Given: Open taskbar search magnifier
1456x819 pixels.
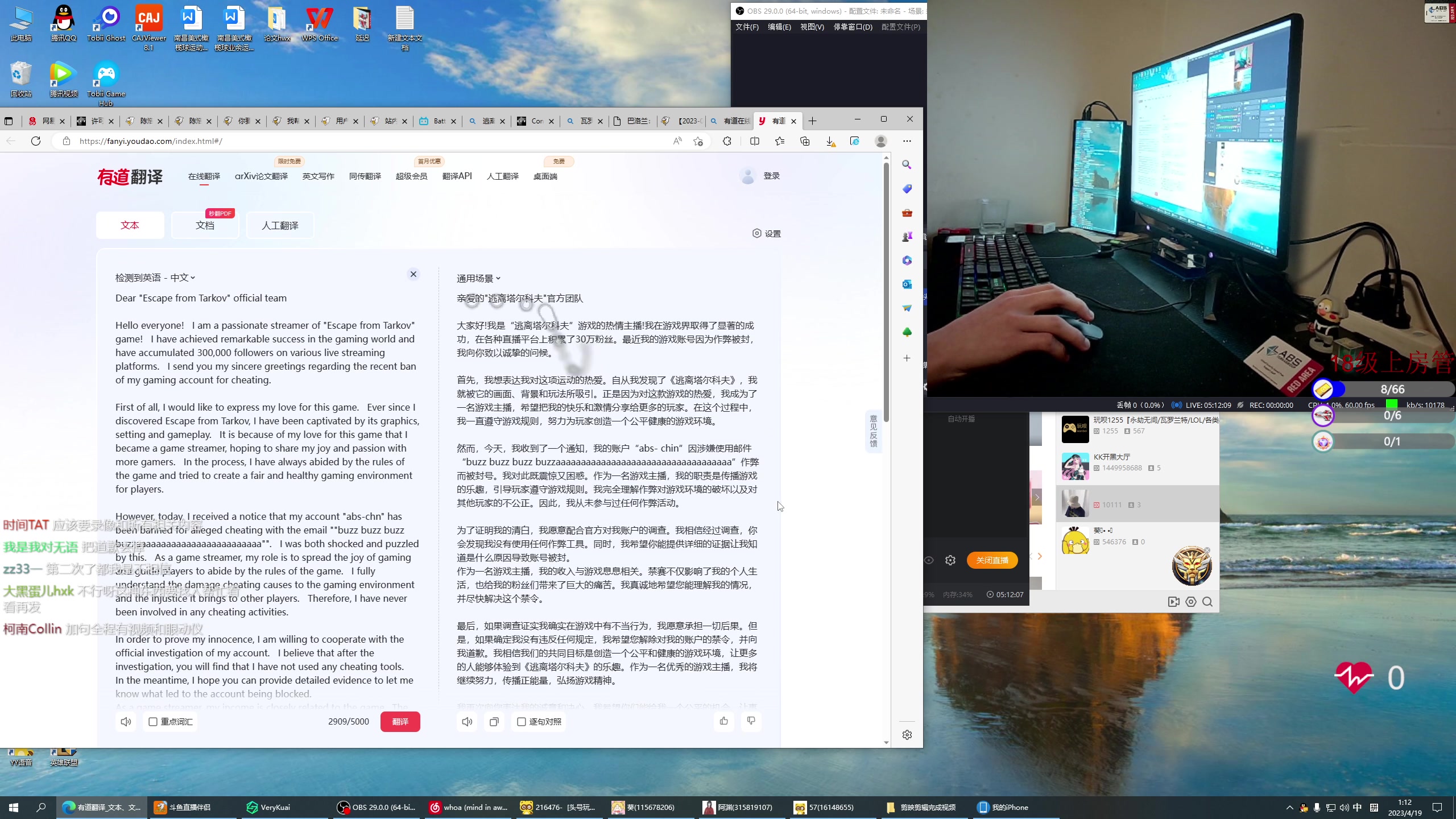Looking at the screenshot, I should pos(41,807).
